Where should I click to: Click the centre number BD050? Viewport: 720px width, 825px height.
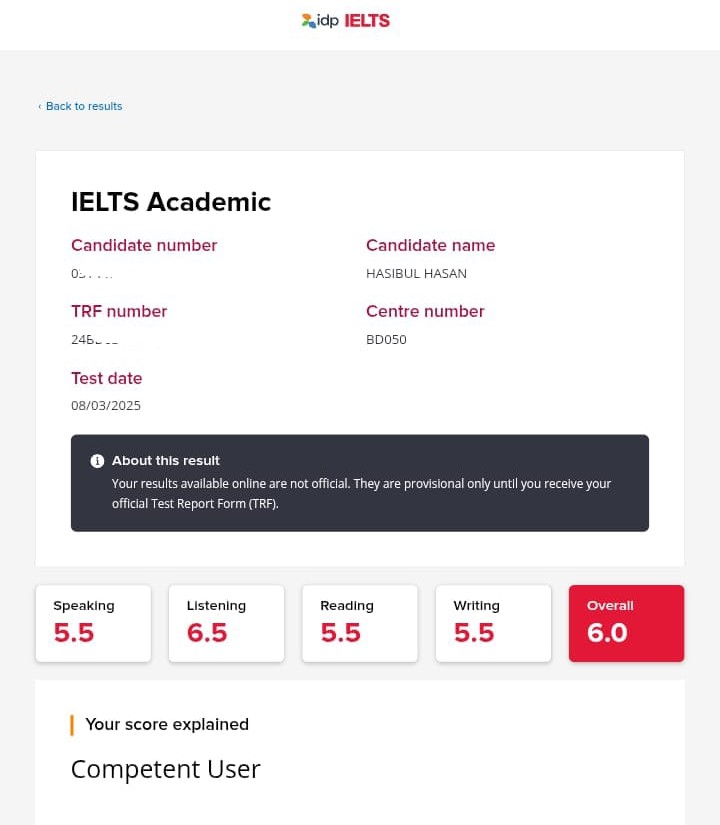click(386, 339)
